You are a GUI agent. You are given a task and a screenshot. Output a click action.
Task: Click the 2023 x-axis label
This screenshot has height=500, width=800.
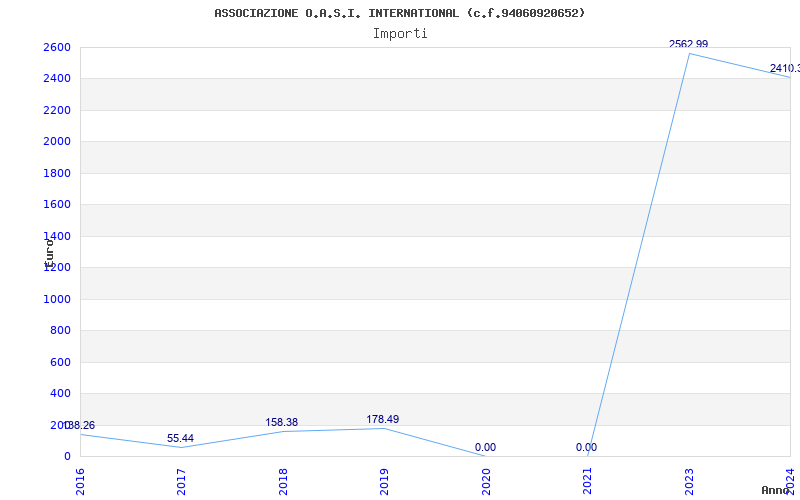(x=689, y=482)
